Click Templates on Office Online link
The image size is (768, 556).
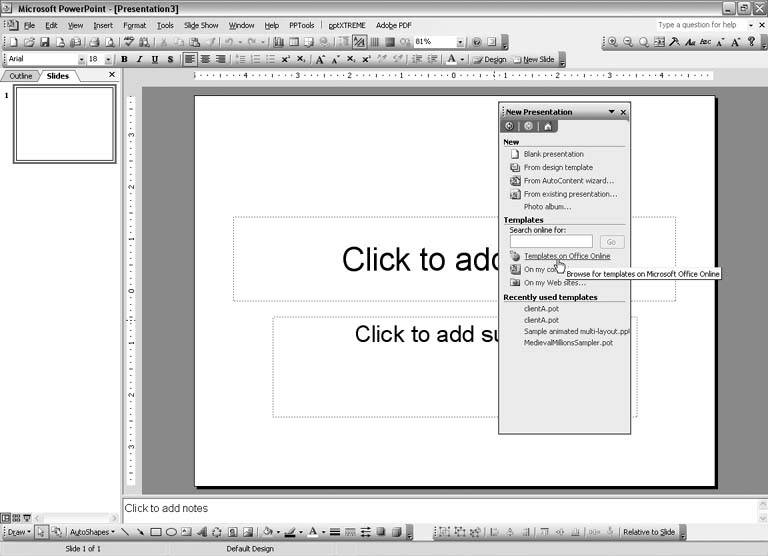coord(567,256)
